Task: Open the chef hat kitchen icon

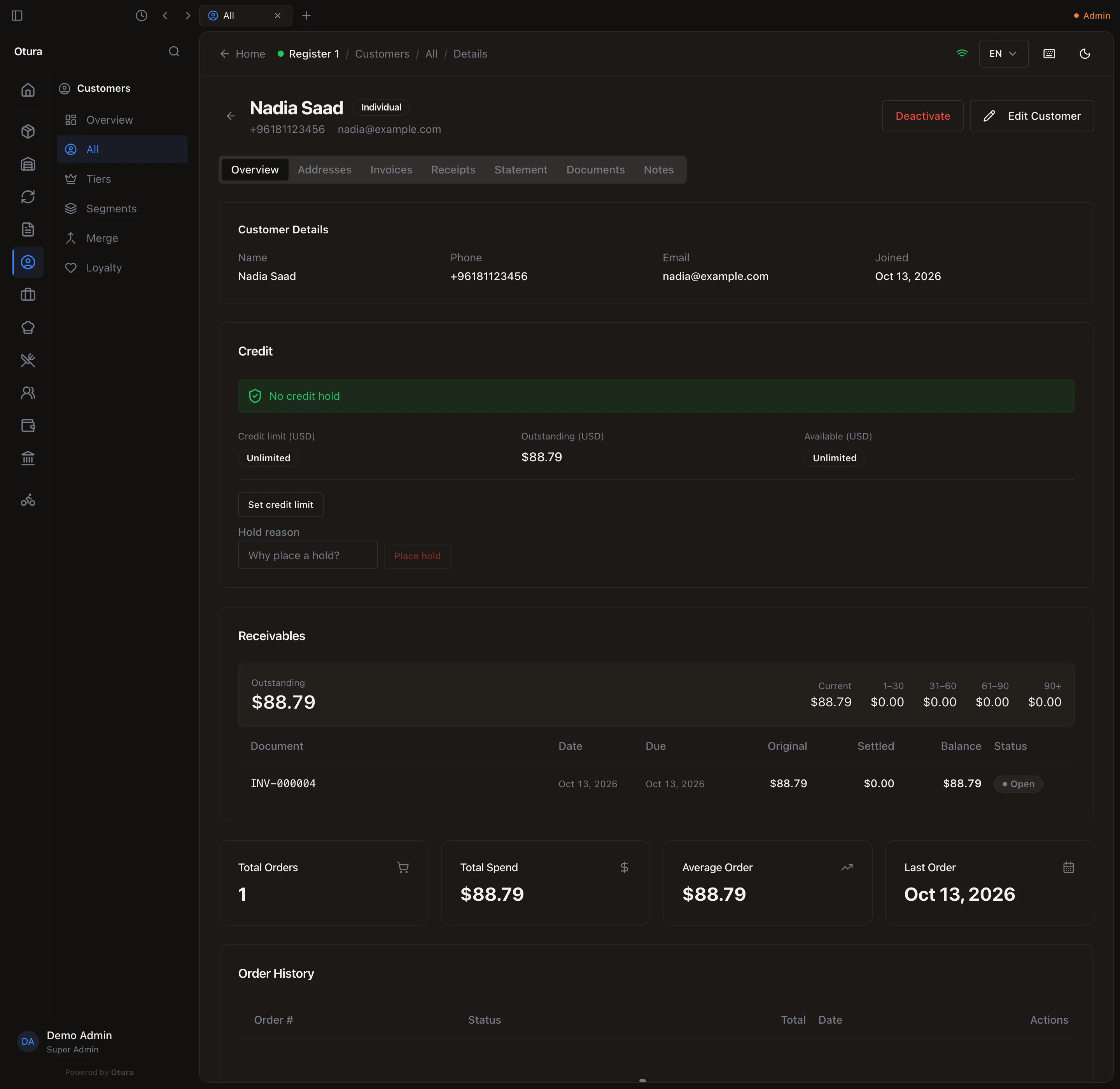Action: tap(28, 327)
